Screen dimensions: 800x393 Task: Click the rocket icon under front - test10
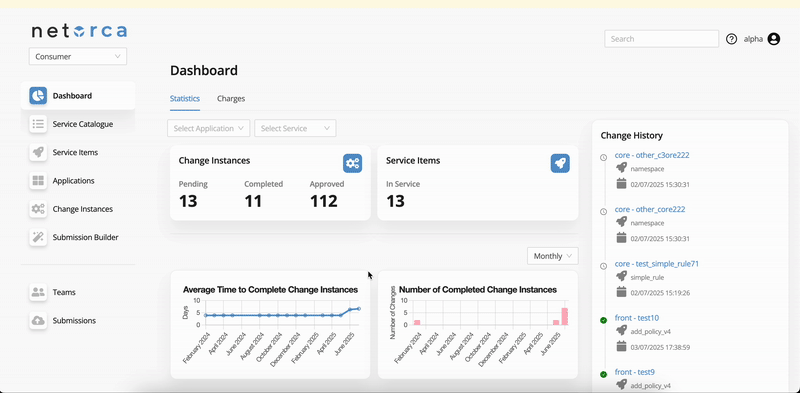(x=621, y=331)
